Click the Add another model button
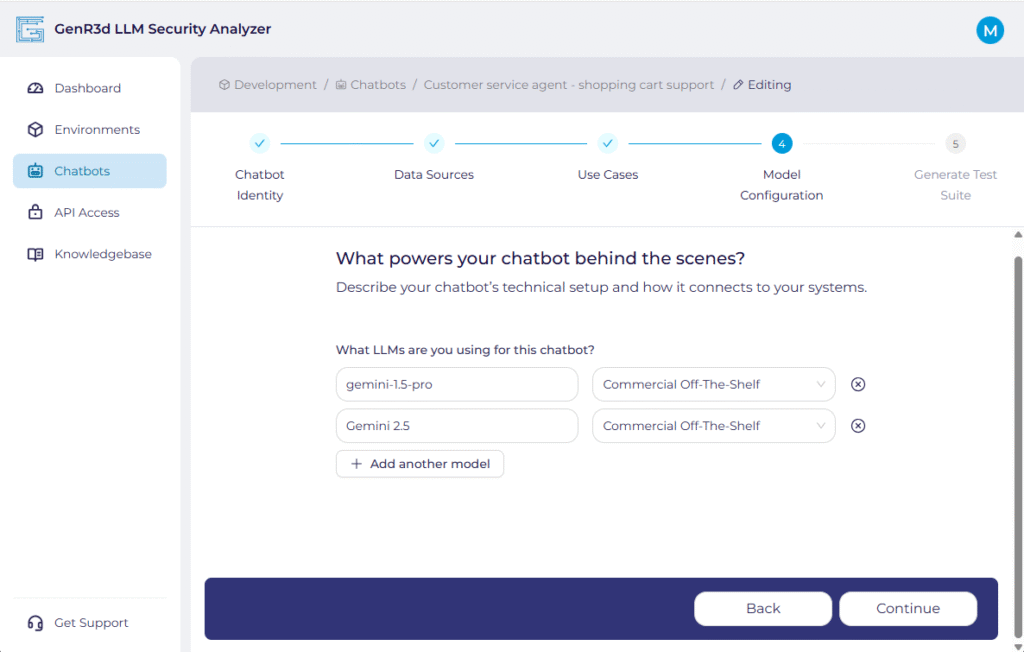The width and height of the screenshot is (1024, 652). click(420, 464)
